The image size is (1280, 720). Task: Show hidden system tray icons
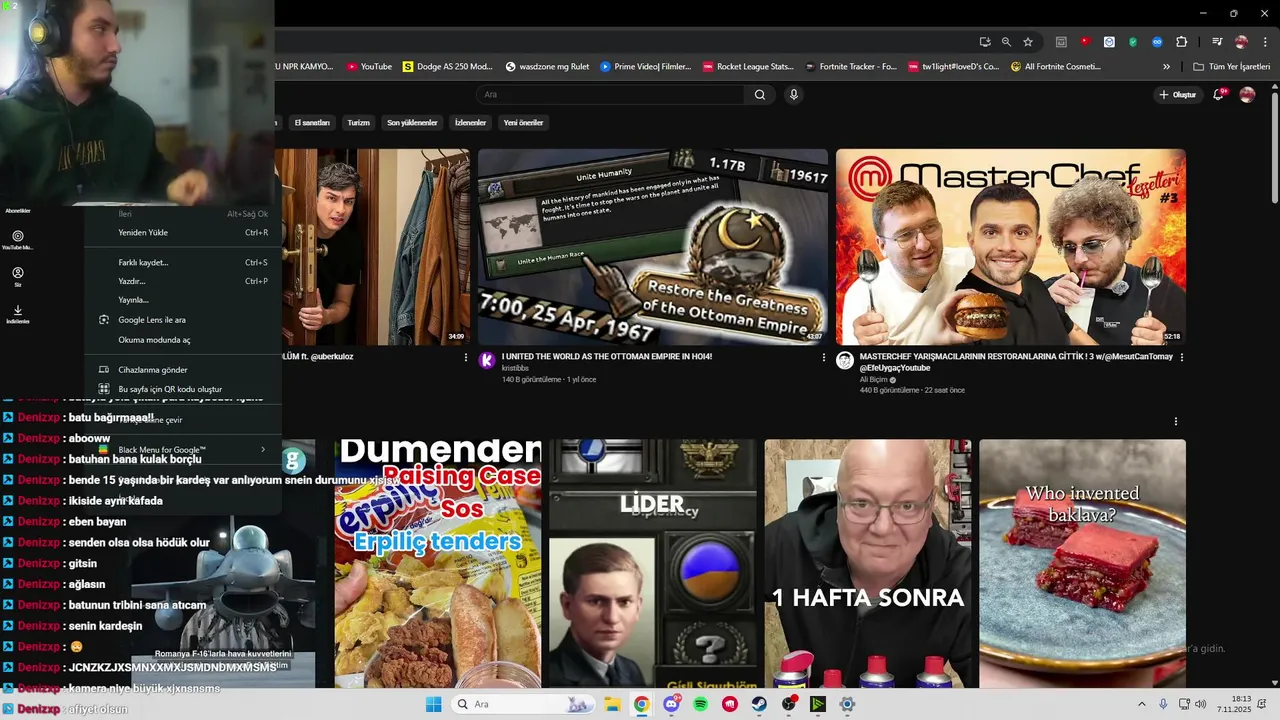point(1141,704)
